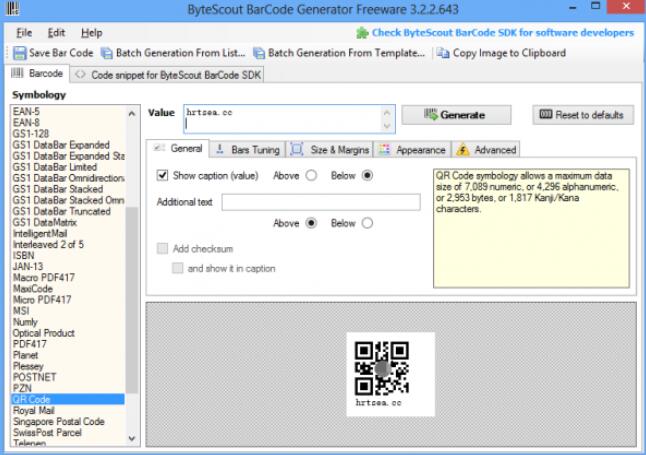Click the green puzzle SDK icon

(362, 33)
